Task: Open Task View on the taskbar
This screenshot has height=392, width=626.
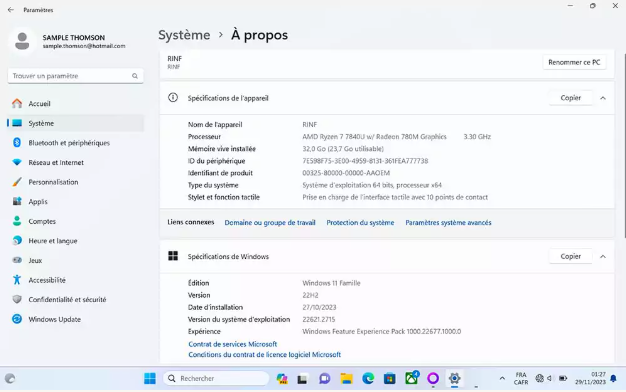Action: (302, 378)
